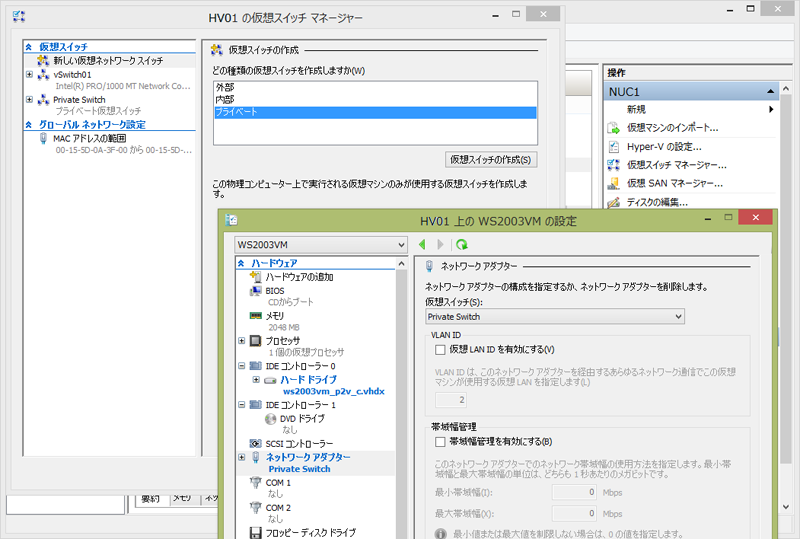Click the メモリ memory icon
Image resolution: width=800 pixels, height=539 pixels.
click(x=256, y=315)
